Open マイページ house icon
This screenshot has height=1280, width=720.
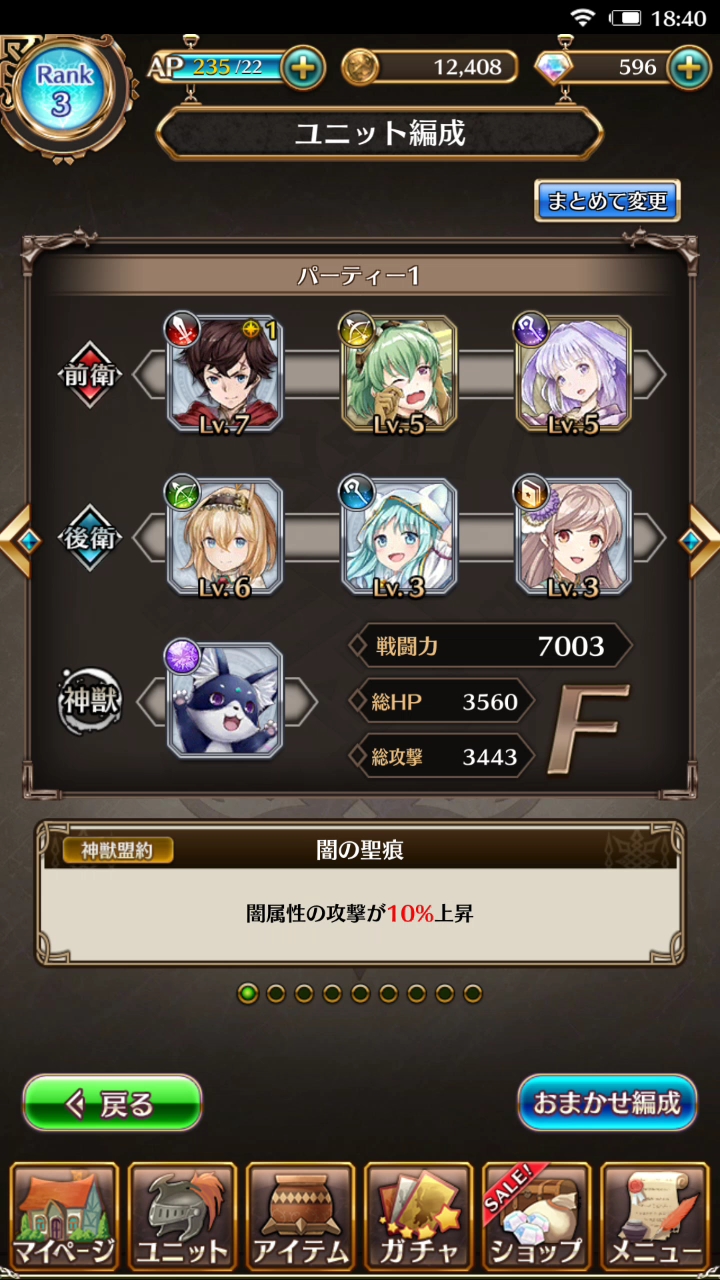click(65, 1216)
